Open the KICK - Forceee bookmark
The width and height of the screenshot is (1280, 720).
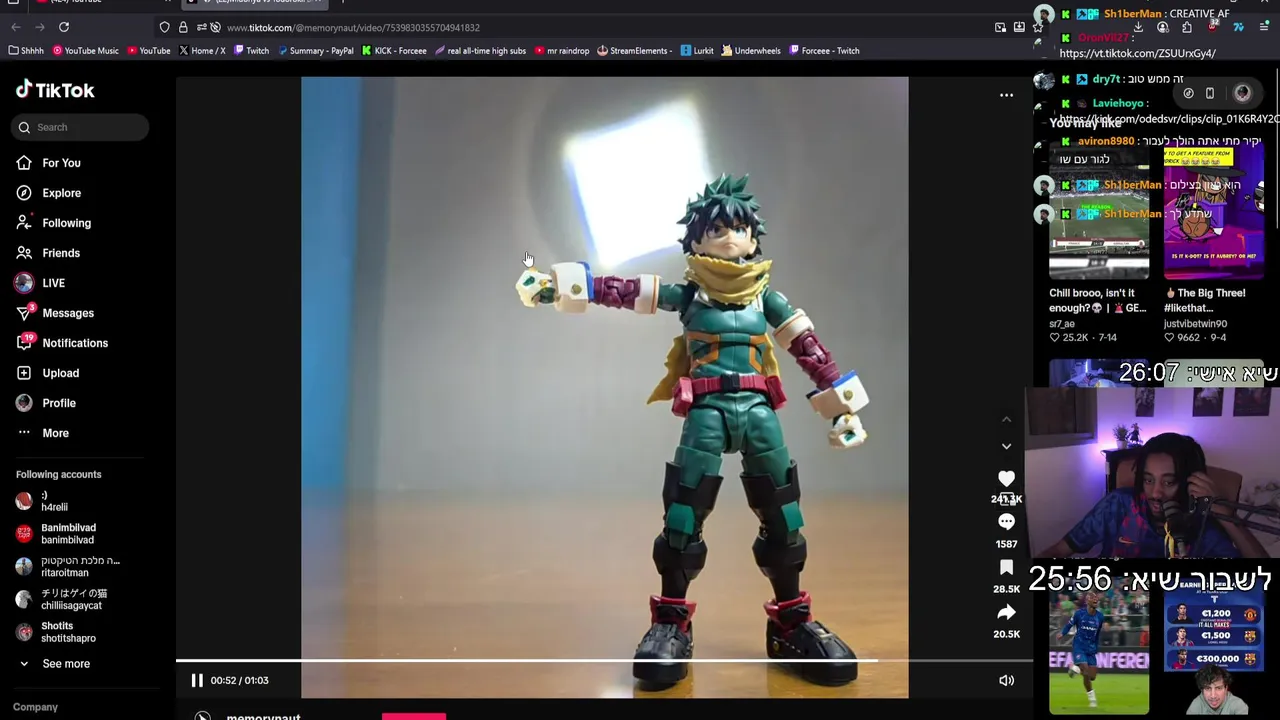[394, 50]
